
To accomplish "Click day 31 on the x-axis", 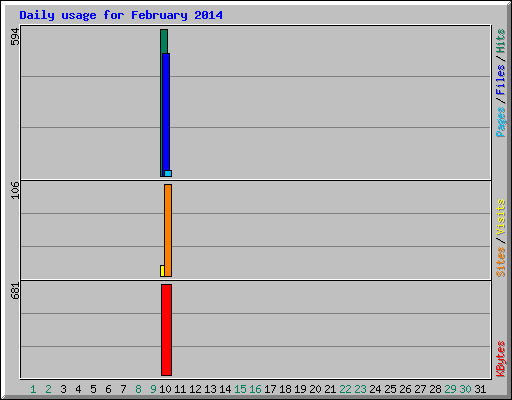I will (x=480, y=389).
